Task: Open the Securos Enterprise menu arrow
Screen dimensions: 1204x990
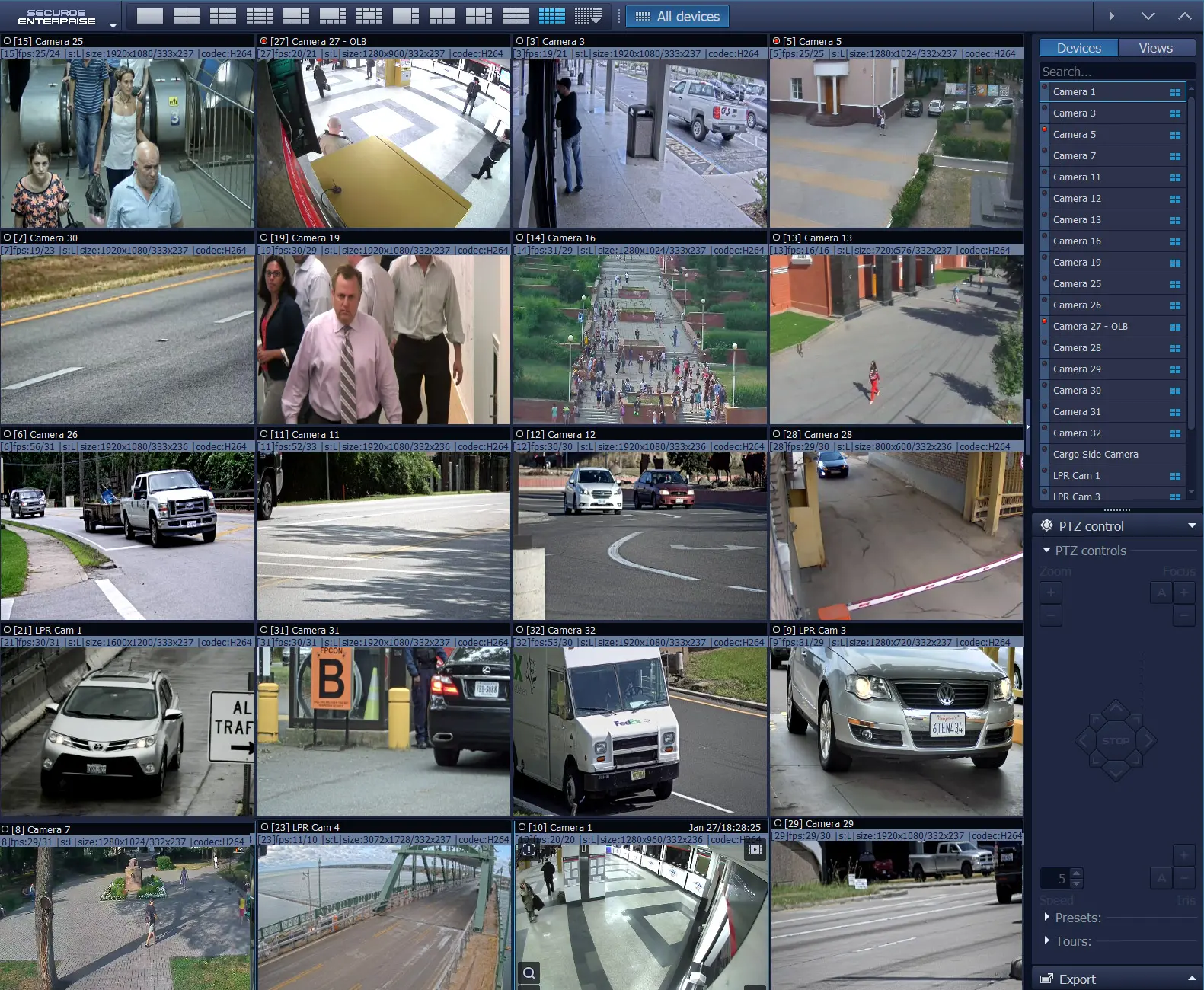Action: 113,25
